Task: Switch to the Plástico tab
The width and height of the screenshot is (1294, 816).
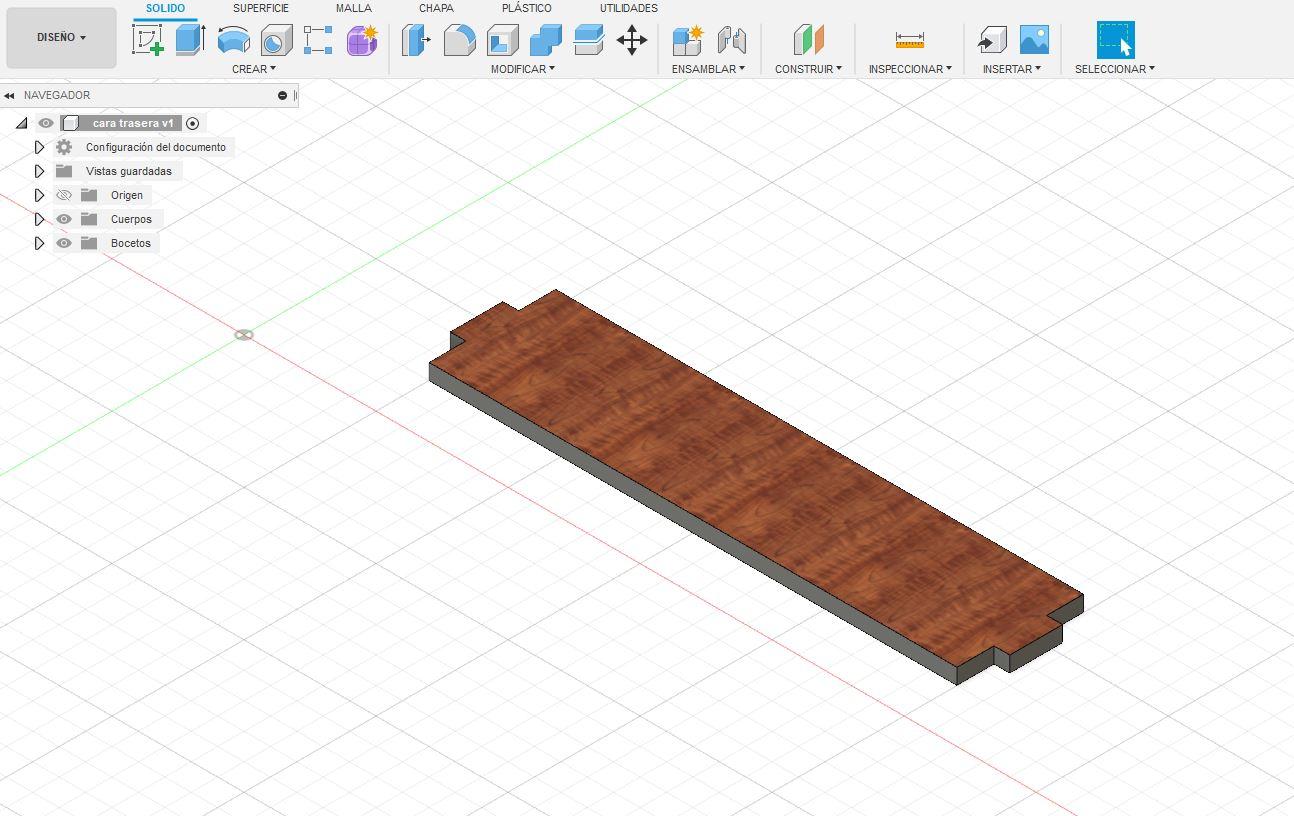Action: click(527, 8)
